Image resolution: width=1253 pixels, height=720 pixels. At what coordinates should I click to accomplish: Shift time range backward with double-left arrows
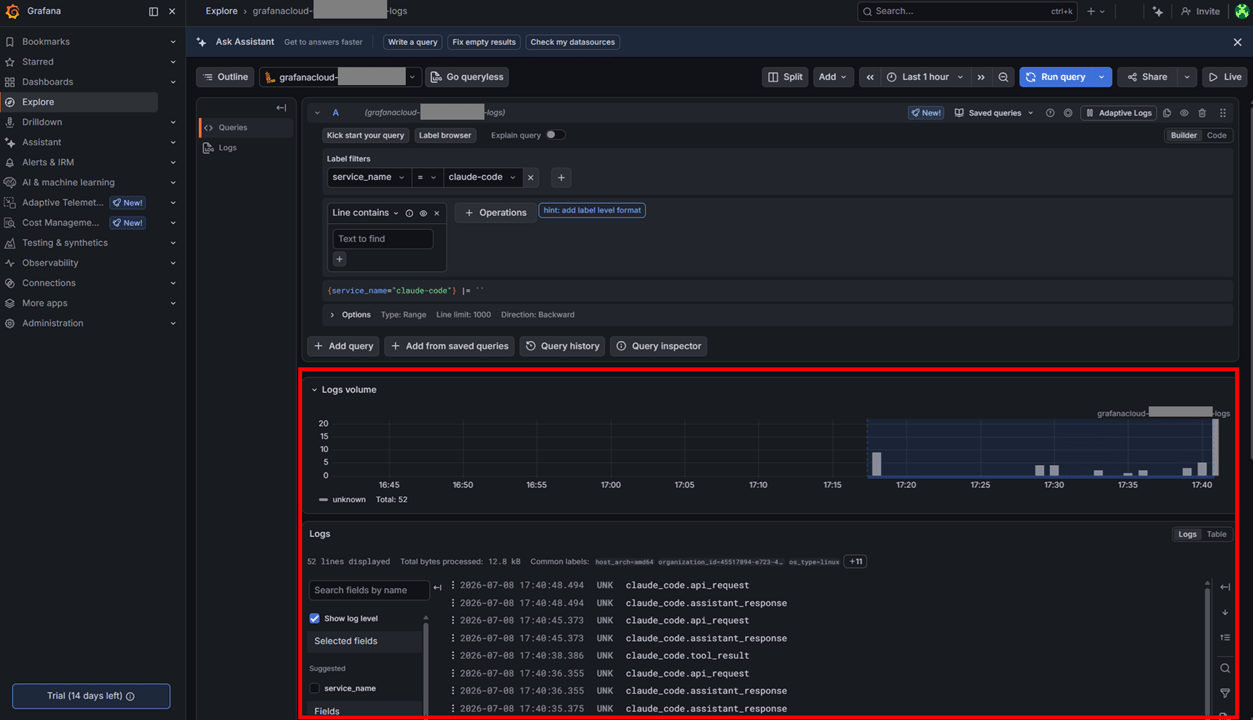(x=870, y=77)
